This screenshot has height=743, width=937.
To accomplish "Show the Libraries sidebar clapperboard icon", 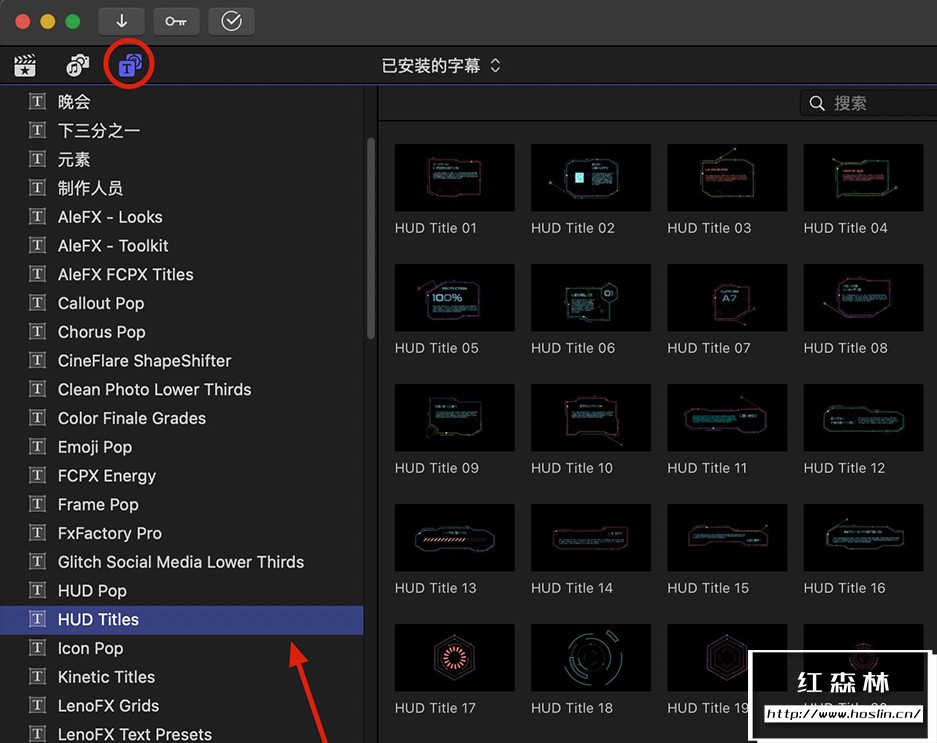I will coord(25,65).
